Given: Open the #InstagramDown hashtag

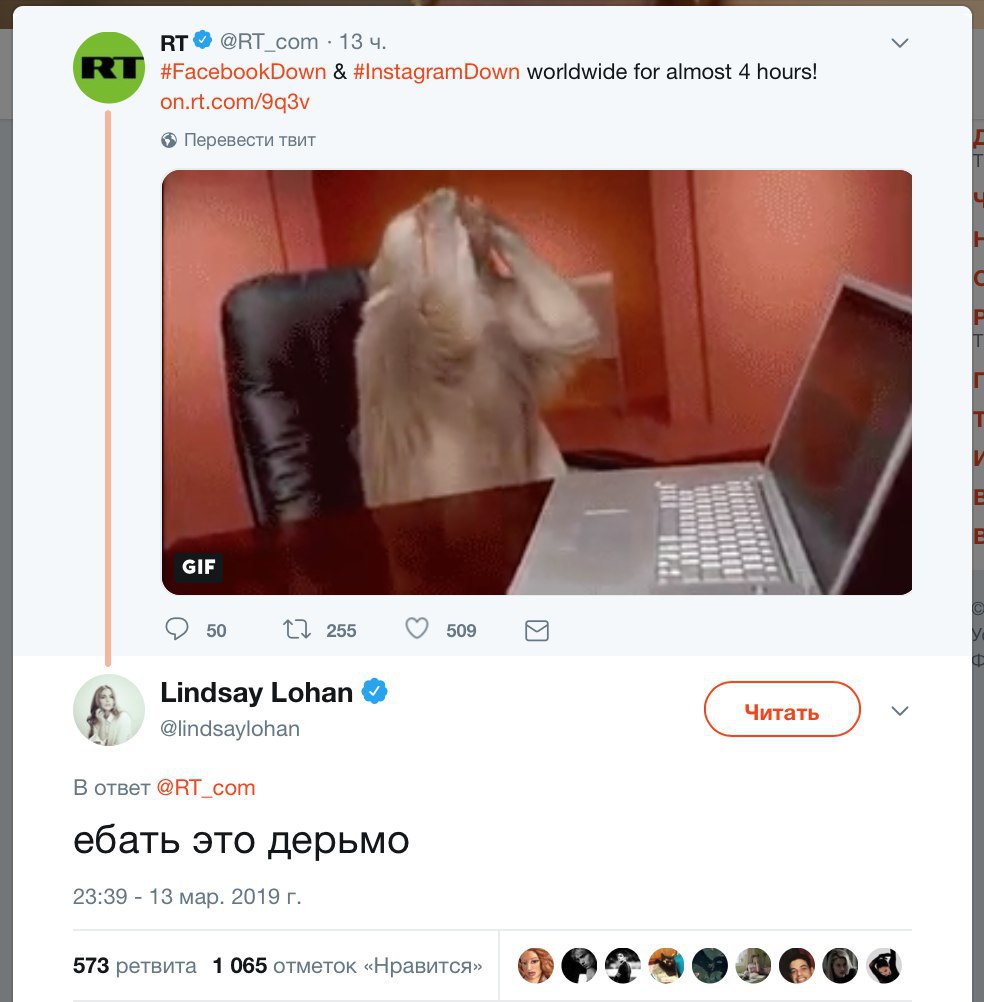Looking at the screenshot, I should coord(436,72).
